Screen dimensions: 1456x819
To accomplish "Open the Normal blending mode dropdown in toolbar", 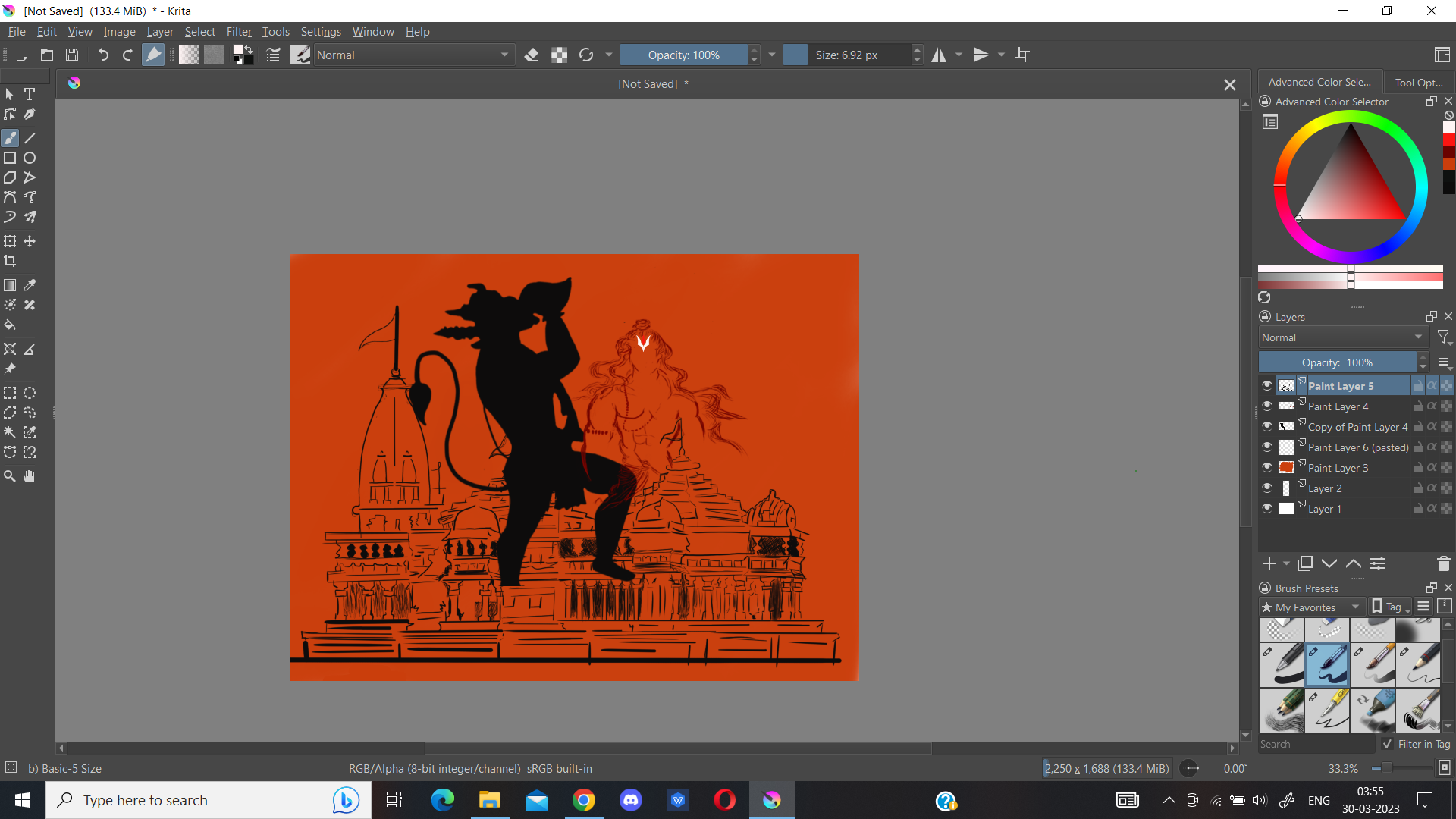I will tap(413, 55).
